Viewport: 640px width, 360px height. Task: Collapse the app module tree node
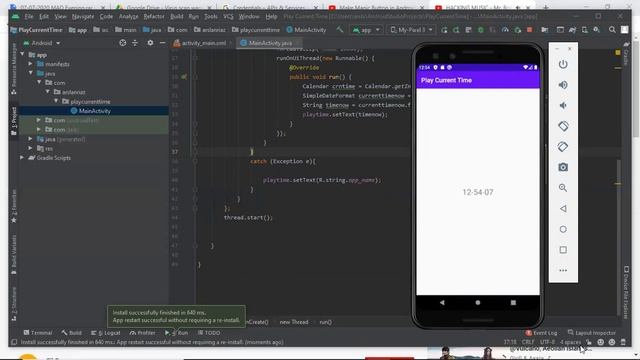[x=22, y=54]
